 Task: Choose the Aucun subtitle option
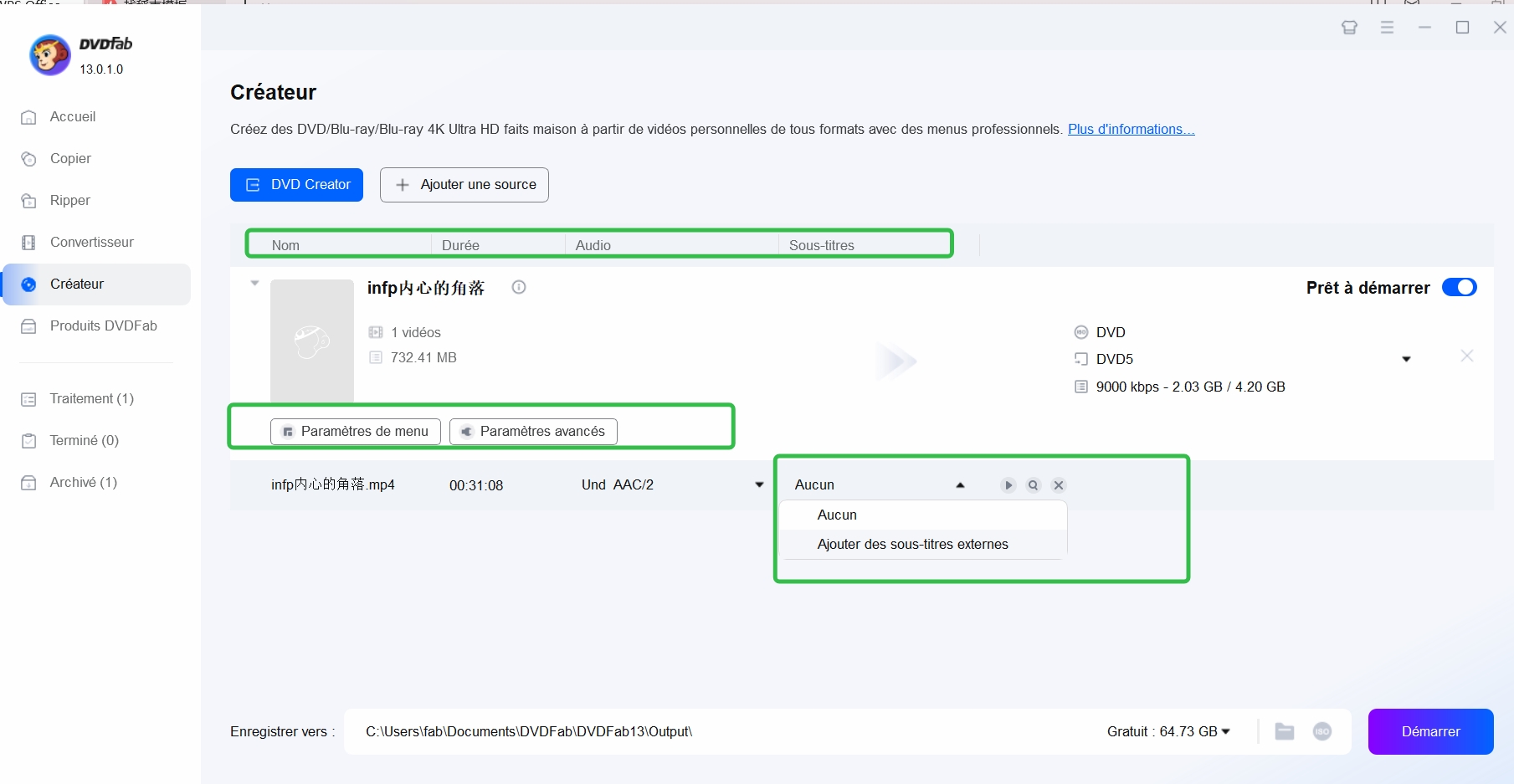click(x=922, y=515)
